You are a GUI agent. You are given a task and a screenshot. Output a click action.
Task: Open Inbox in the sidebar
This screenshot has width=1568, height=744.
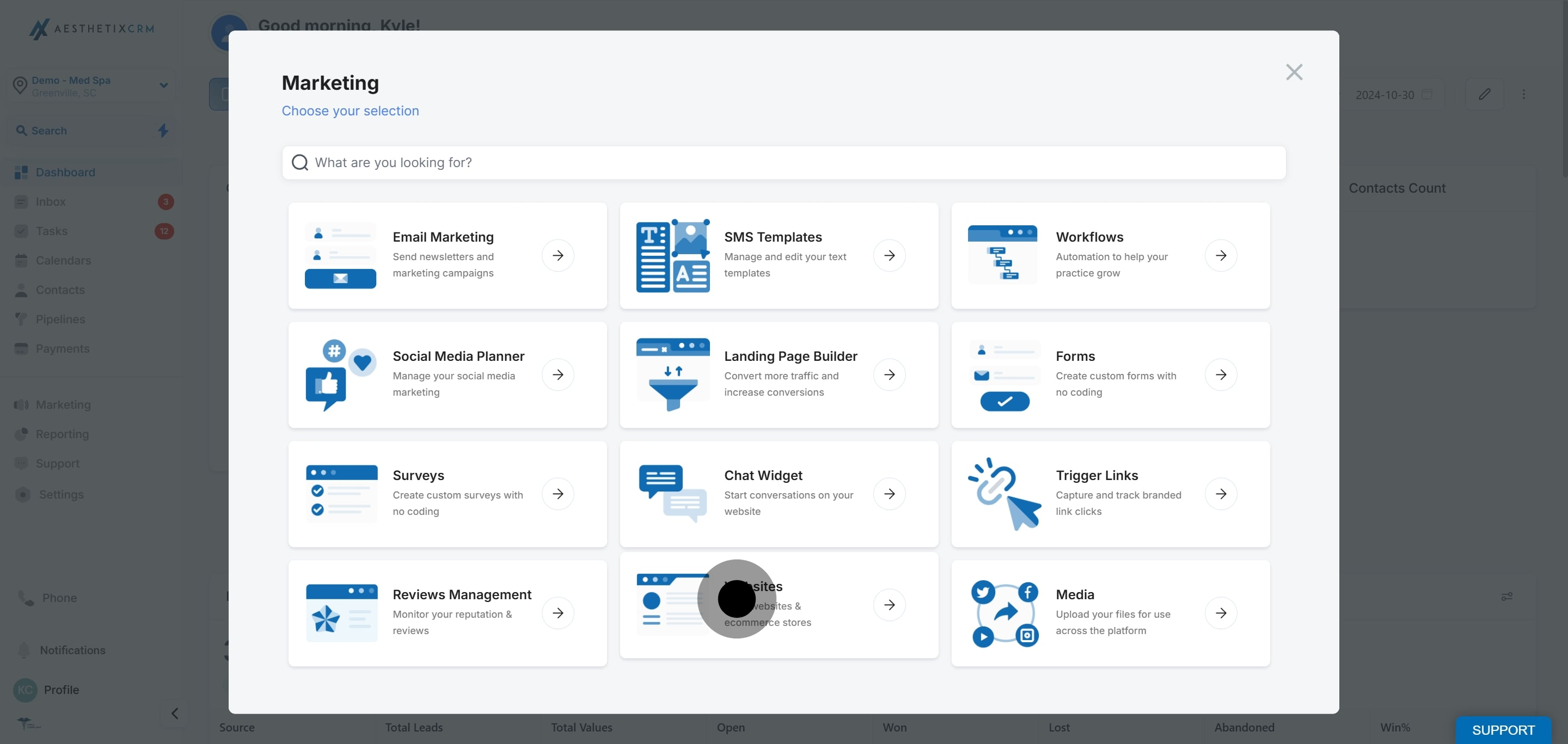[x=51, y=202]
